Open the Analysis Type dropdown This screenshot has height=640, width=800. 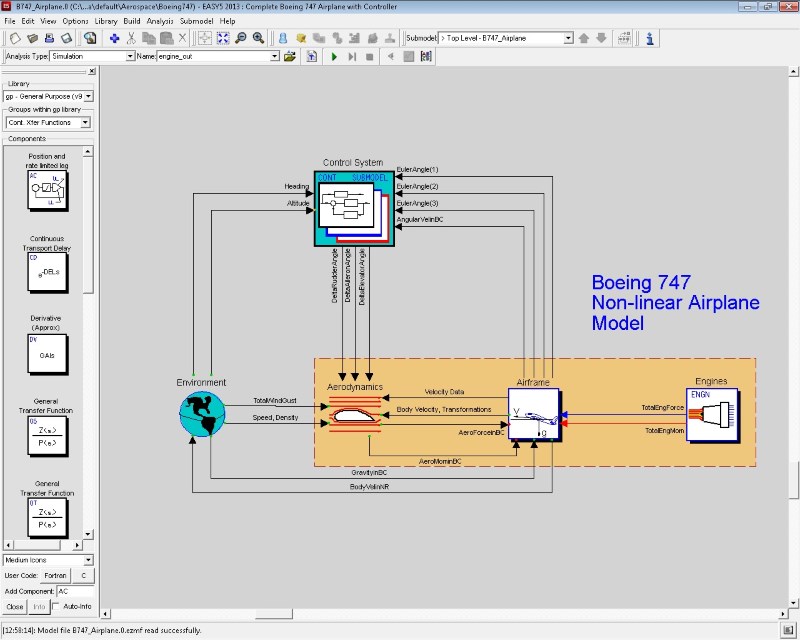click(x=130, y=56)
